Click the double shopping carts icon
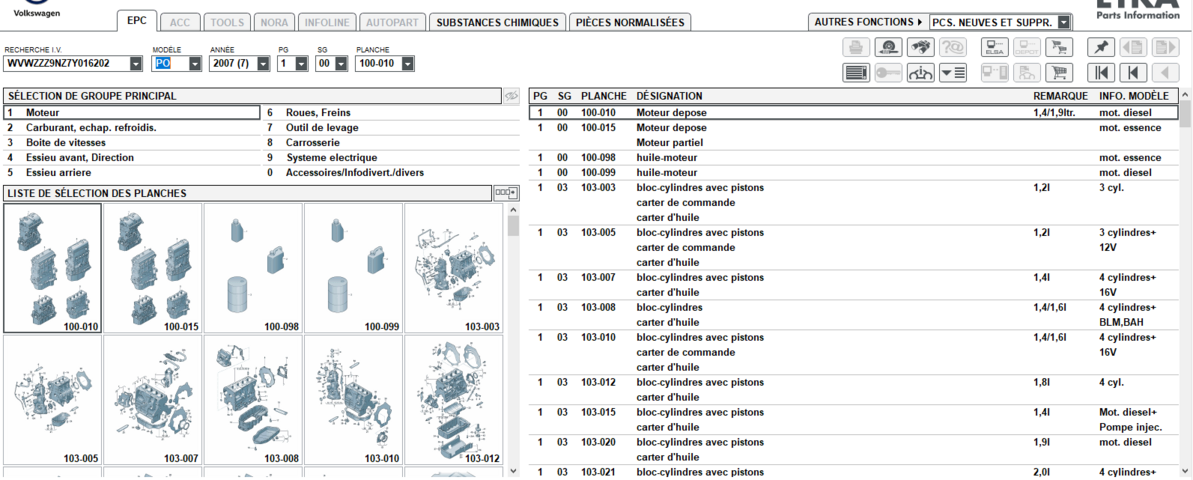1193x480 pixels. (1058, 47)
